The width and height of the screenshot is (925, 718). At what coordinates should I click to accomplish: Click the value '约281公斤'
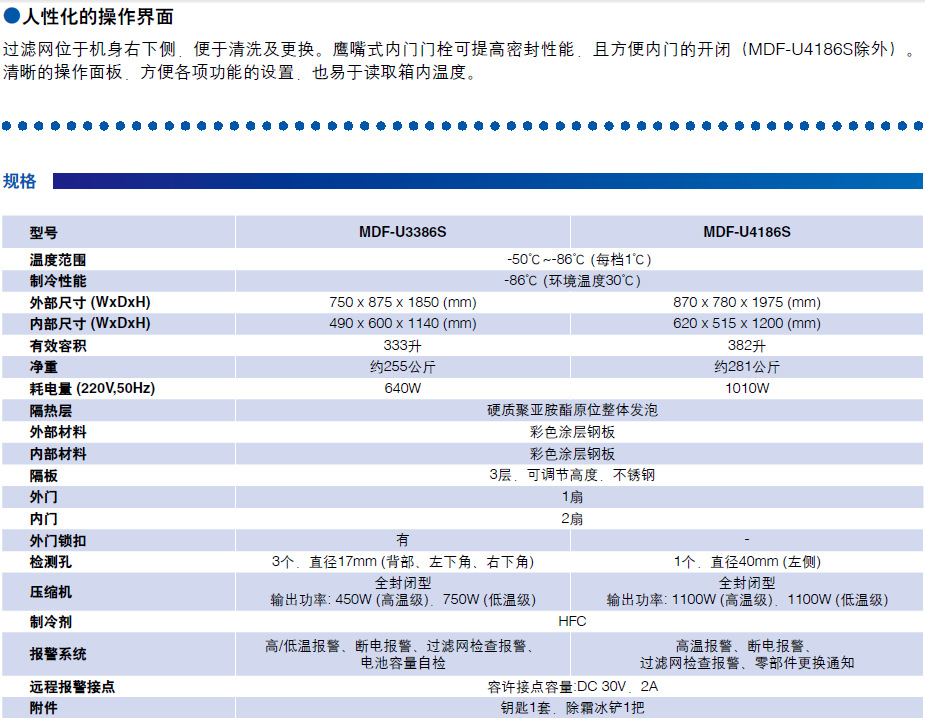(747, 367)
